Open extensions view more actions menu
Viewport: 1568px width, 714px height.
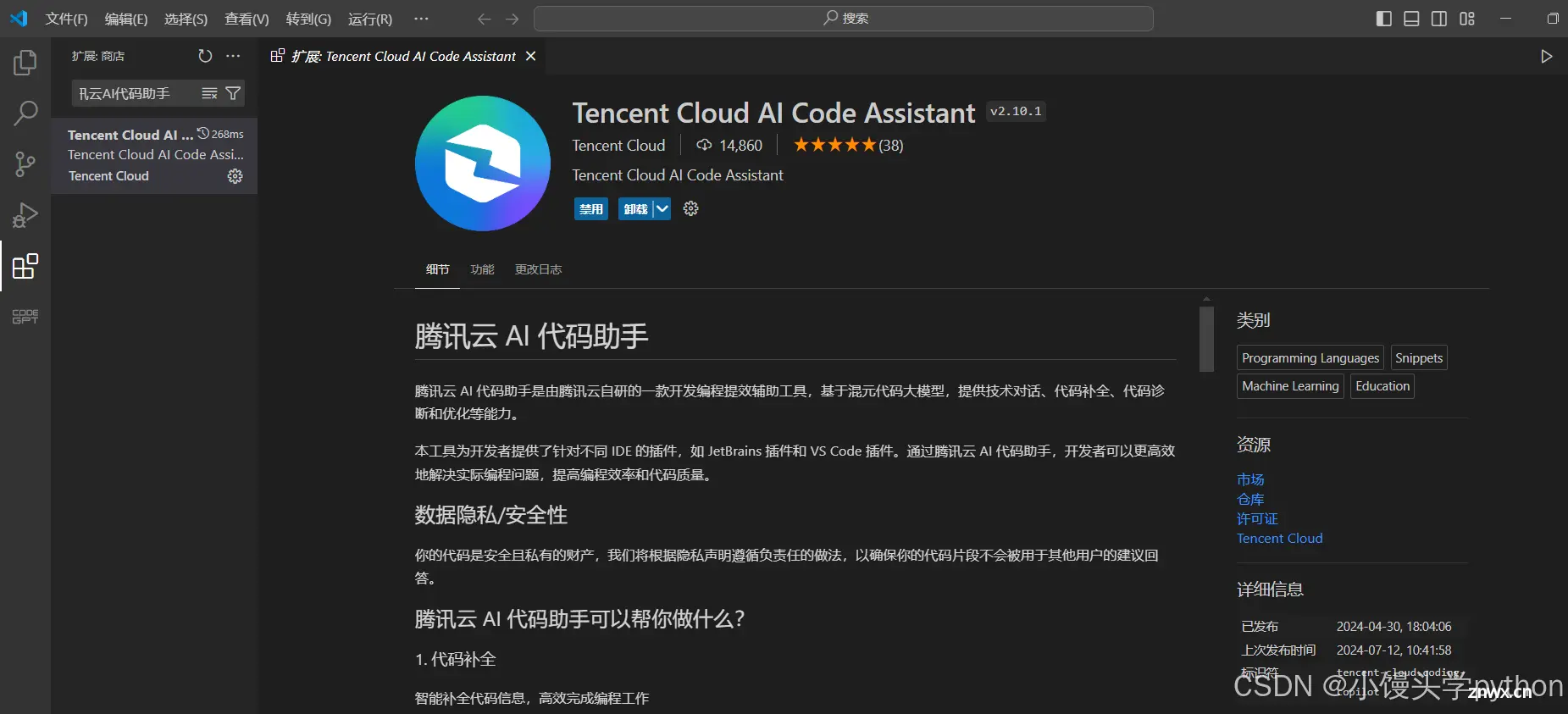234,56
